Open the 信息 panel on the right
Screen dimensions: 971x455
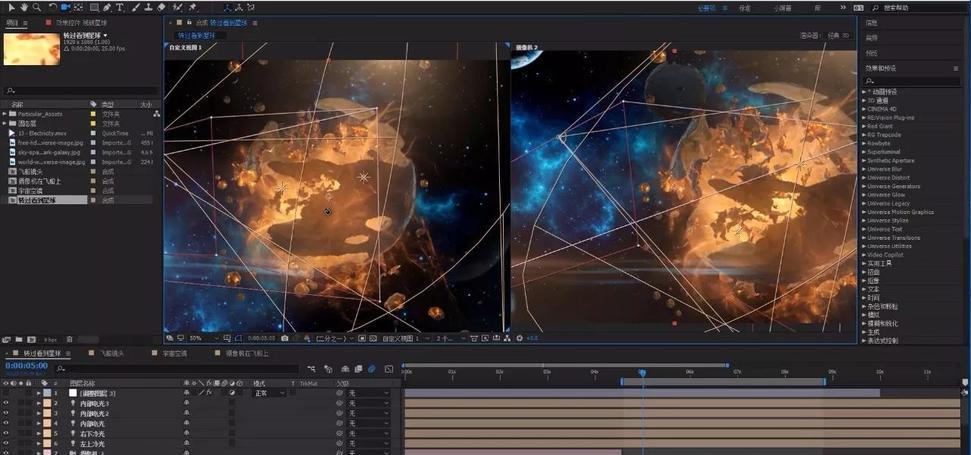point(871,23)
